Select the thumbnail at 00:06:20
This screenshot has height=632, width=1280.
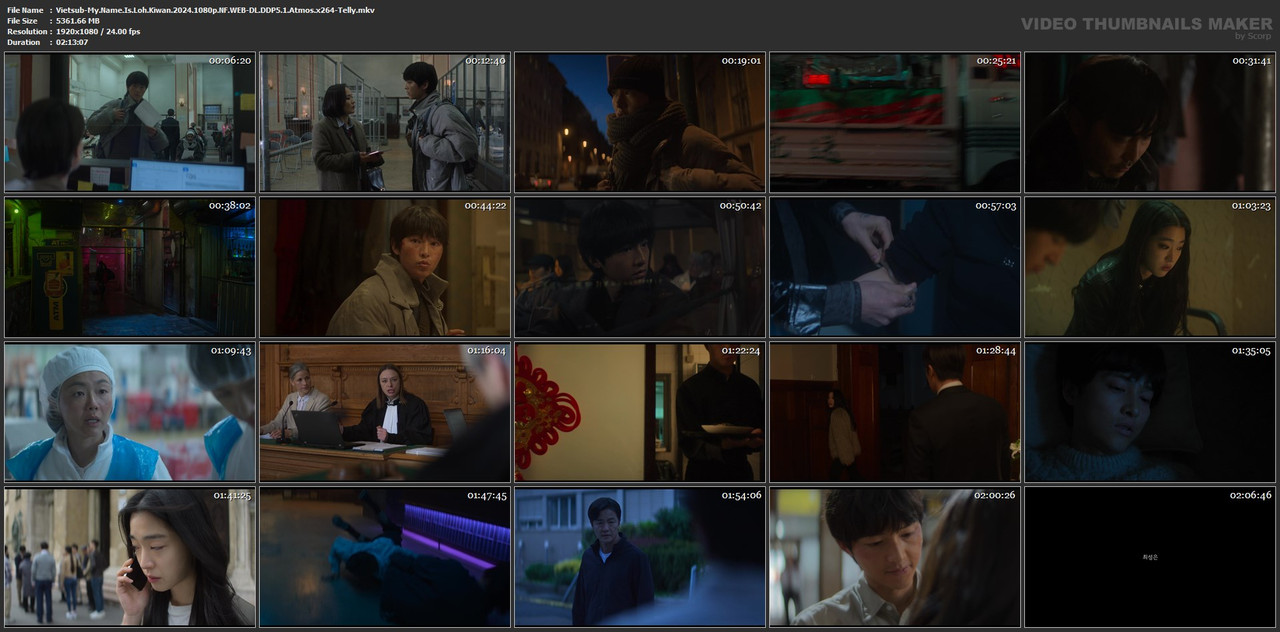[130, 122]
